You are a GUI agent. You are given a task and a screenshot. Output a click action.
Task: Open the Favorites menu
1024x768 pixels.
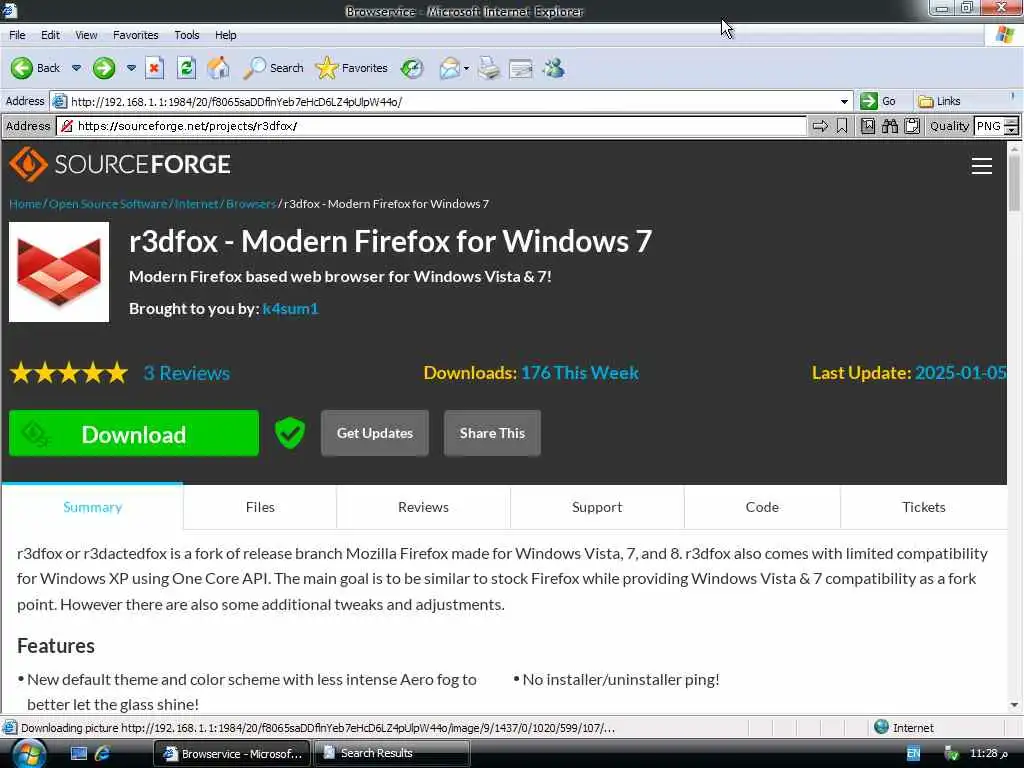[x=135, y=35]
